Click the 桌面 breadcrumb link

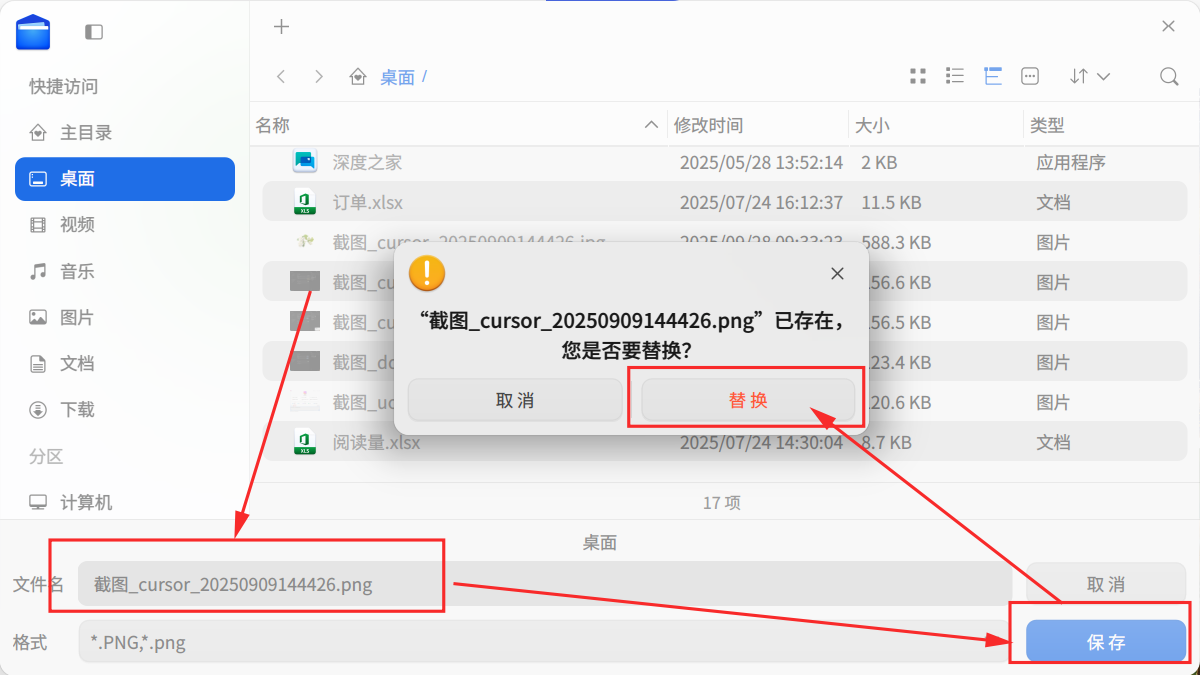[397, 77]
